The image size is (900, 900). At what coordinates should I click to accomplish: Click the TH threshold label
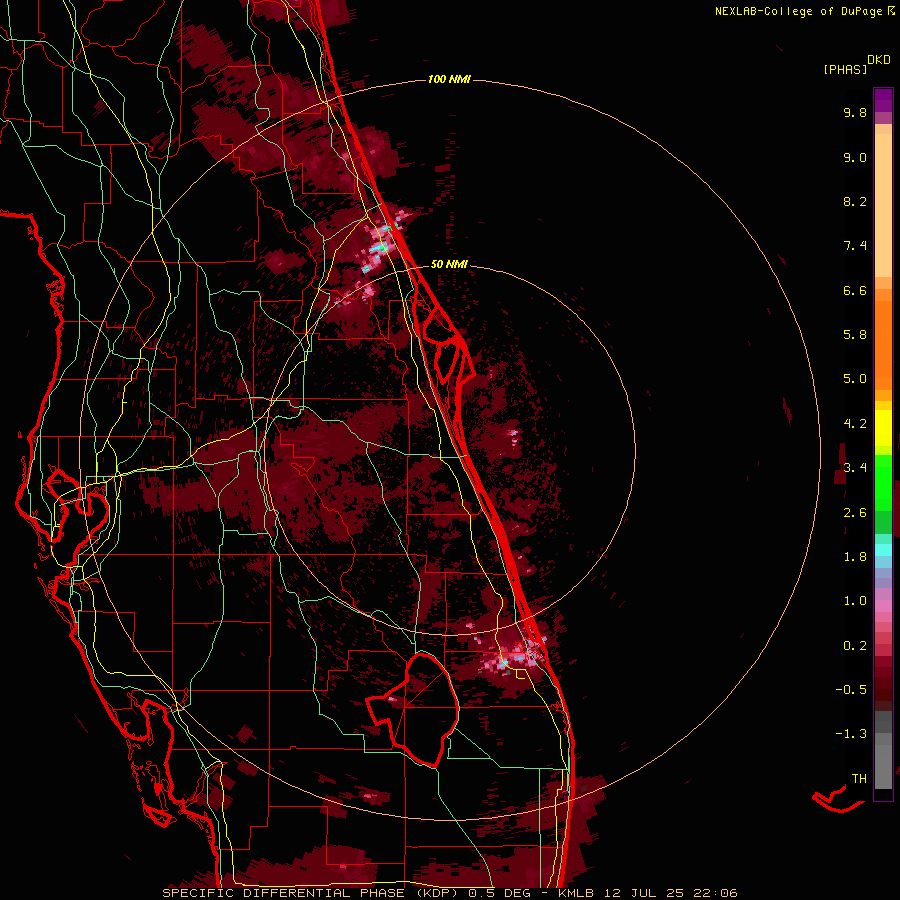point(859,779)
